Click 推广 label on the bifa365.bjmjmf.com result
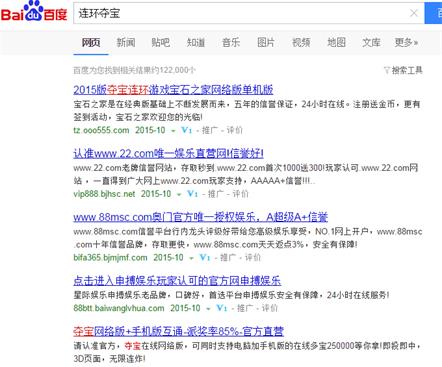Screen dimensions: 442x367 [x=228, y=257]
